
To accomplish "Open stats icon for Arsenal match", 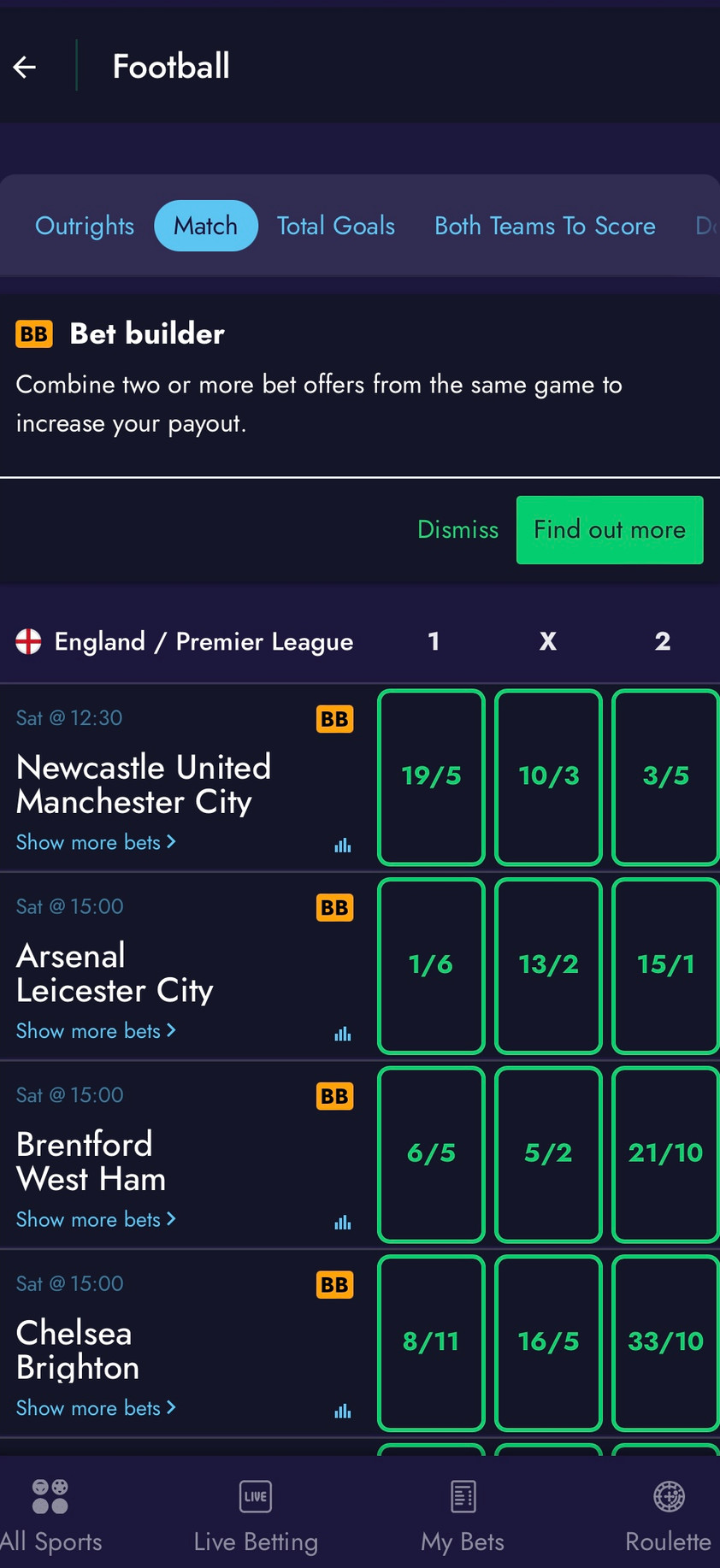I will click(343, 1034).
